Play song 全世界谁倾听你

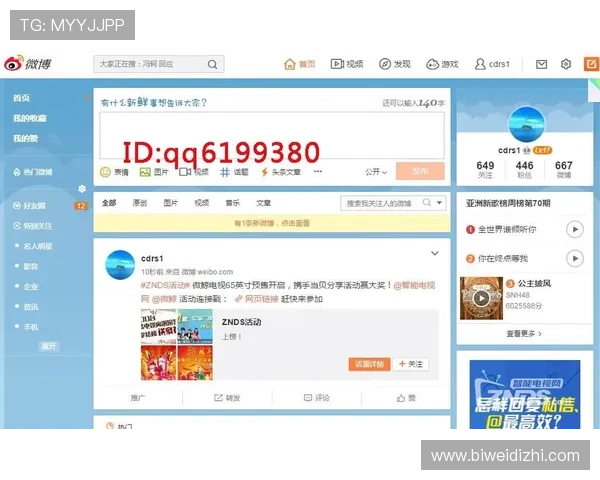(574, 229)
